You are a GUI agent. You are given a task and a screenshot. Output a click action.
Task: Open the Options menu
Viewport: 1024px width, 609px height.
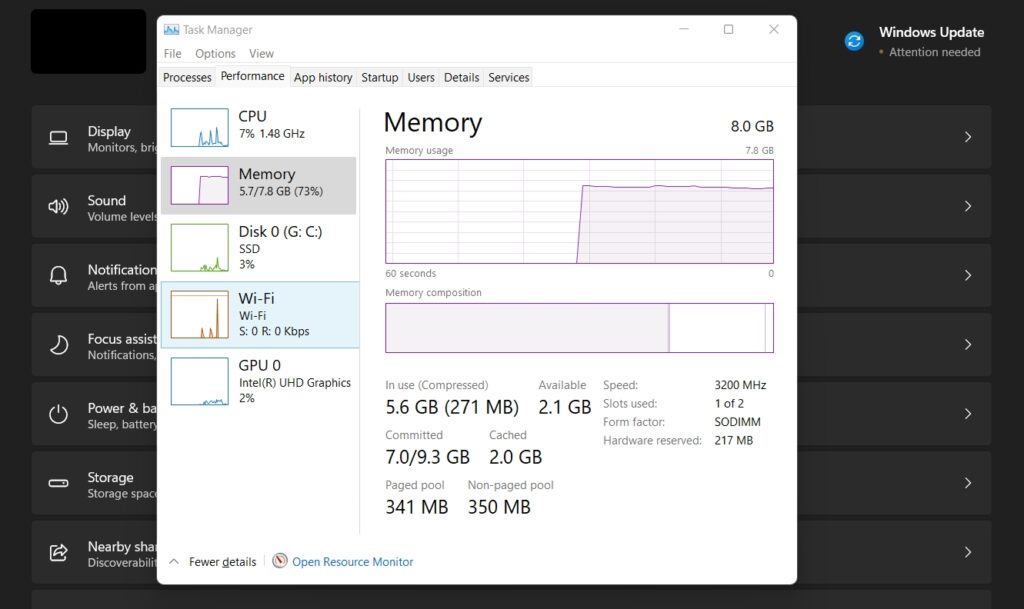214,53
